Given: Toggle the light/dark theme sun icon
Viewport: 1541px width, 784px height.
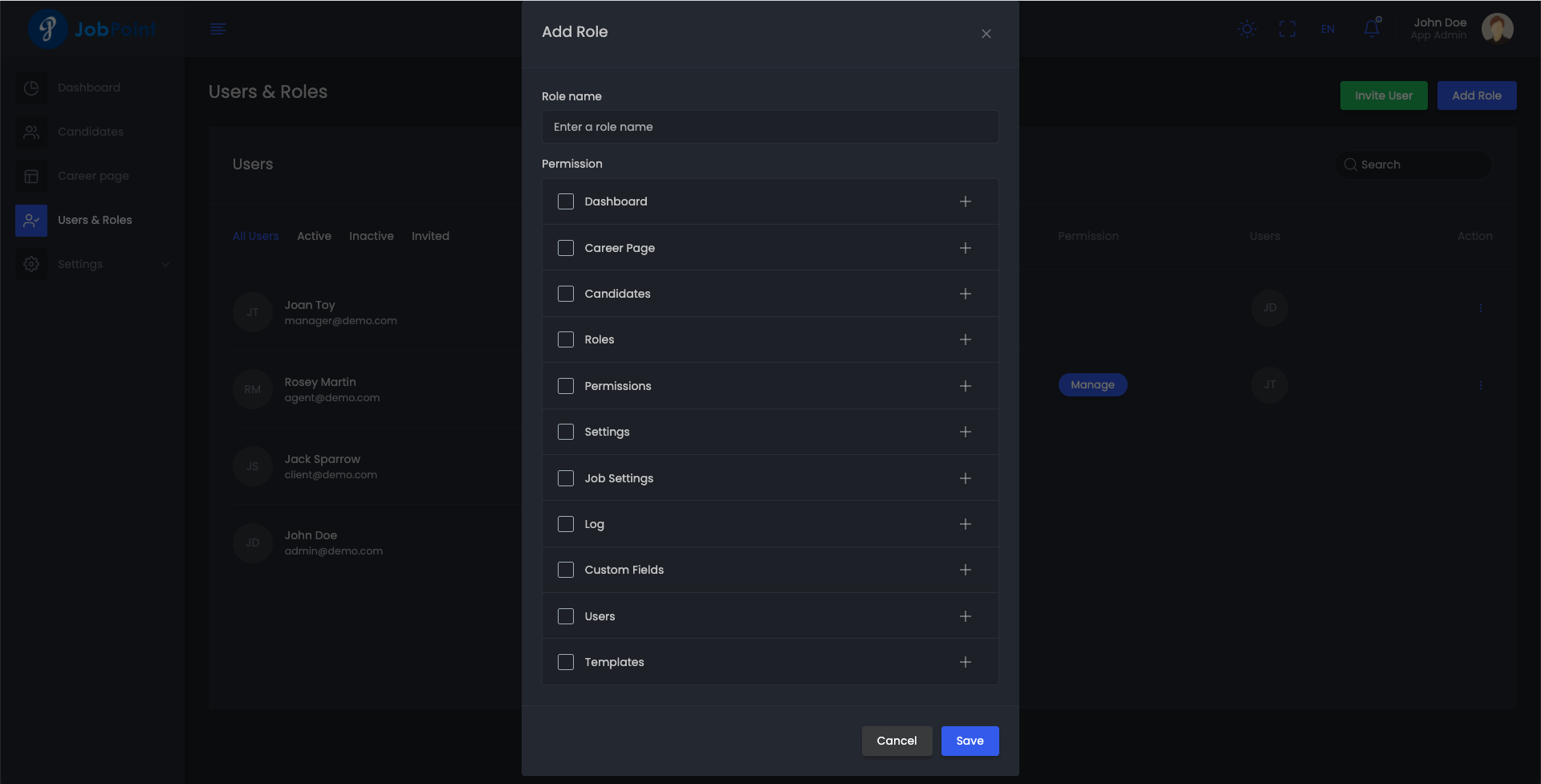Looking at the screenshot, I should click(x=1246, y=30).
